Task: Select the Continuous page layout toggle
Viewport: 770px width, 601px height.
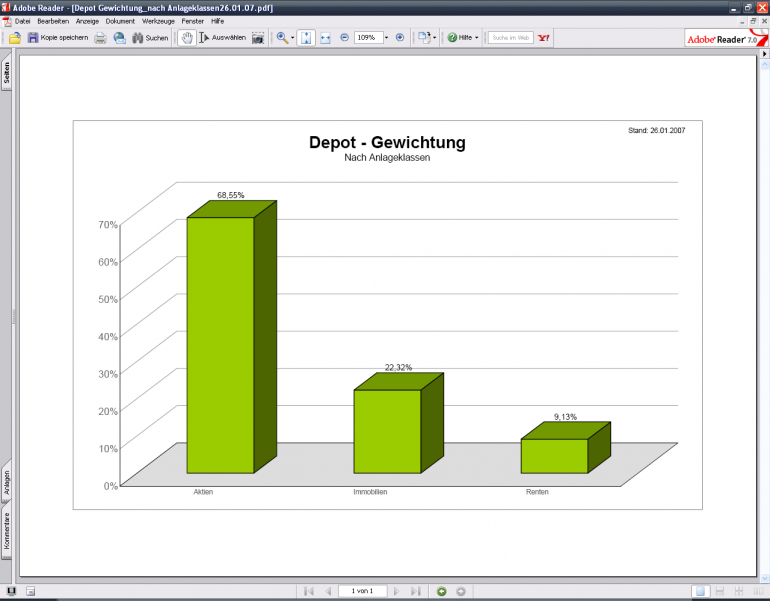Action: (x=720, y=591)
